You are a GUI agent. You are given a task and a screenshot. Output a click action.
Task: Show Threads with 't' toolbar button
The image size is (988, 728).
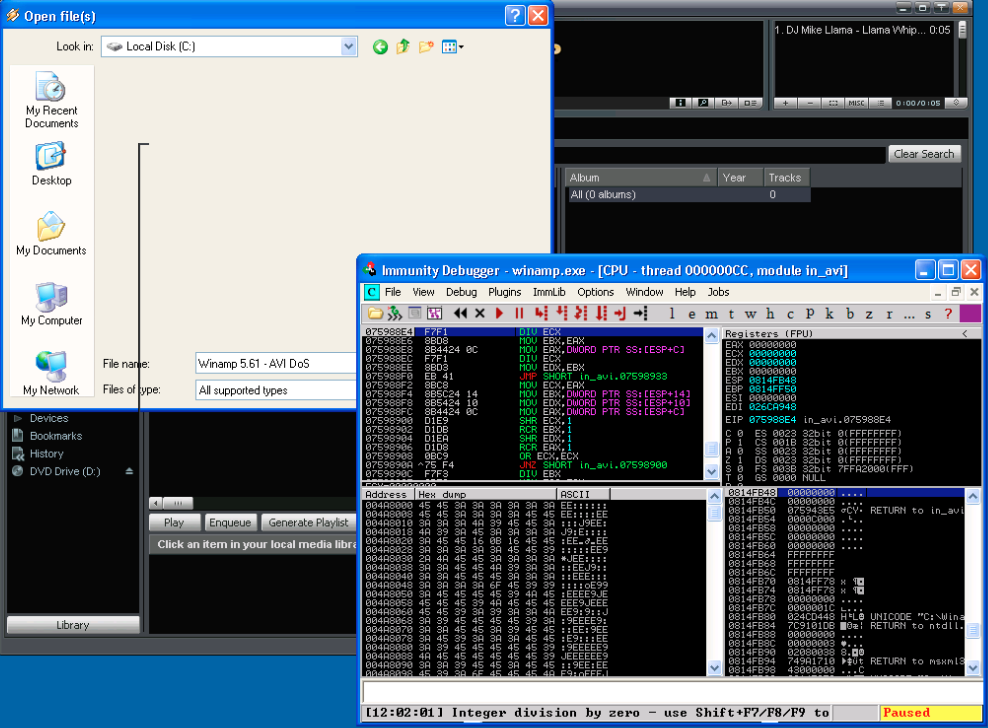pyautogui.click(x=731, y=313)
